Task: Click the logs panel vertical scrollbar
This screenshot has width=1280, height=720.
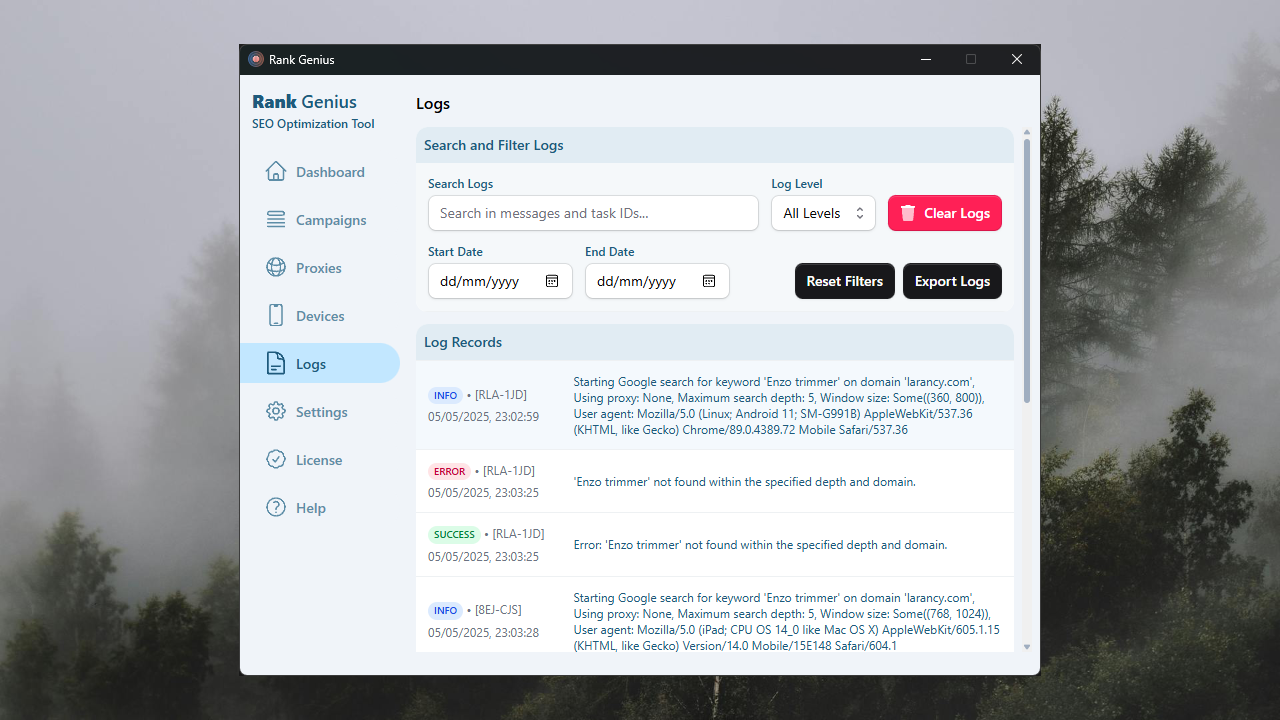Action: (x=1026, y=270)
